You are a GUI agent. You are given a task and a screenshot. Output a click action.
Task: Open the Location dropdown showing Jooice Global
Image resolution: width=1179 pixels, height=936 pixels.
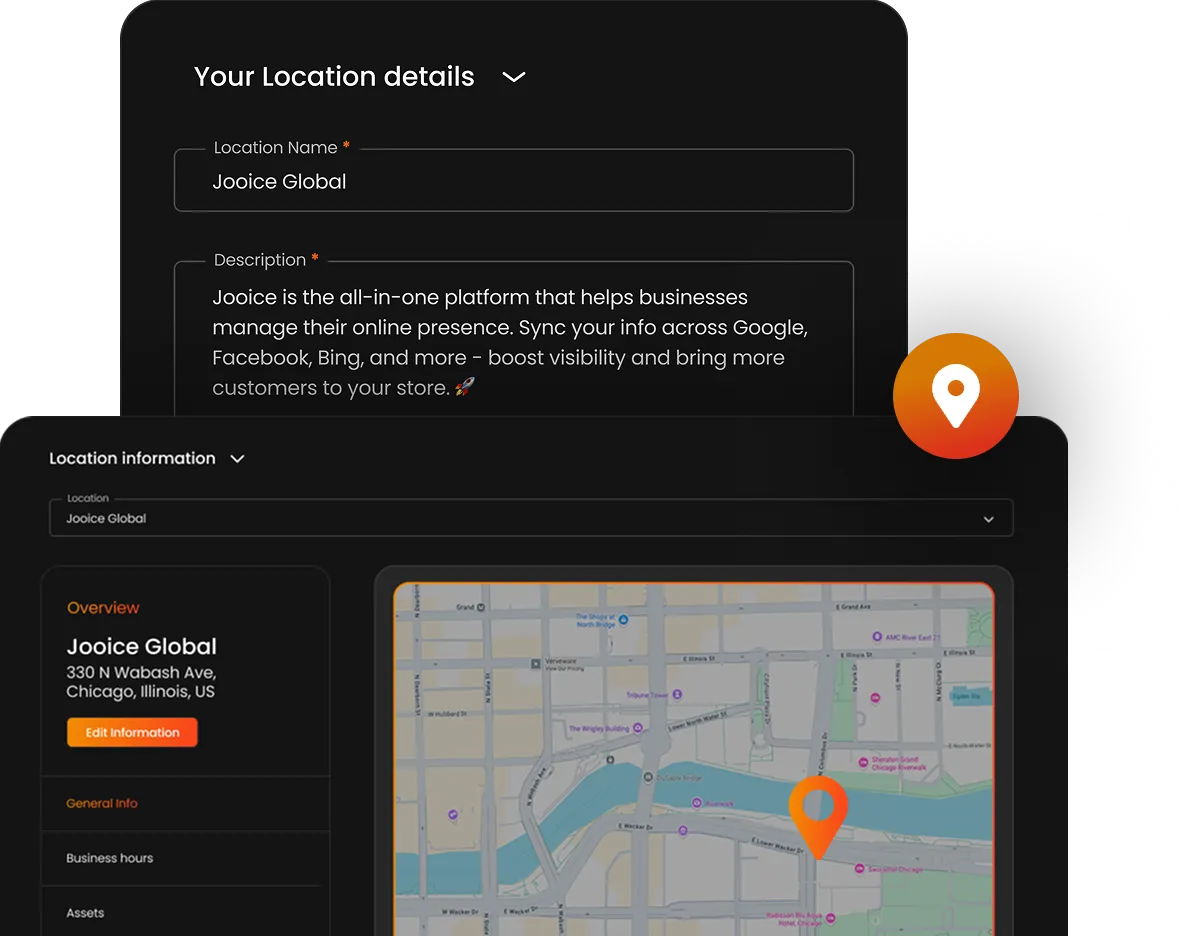tap(531, 518)
